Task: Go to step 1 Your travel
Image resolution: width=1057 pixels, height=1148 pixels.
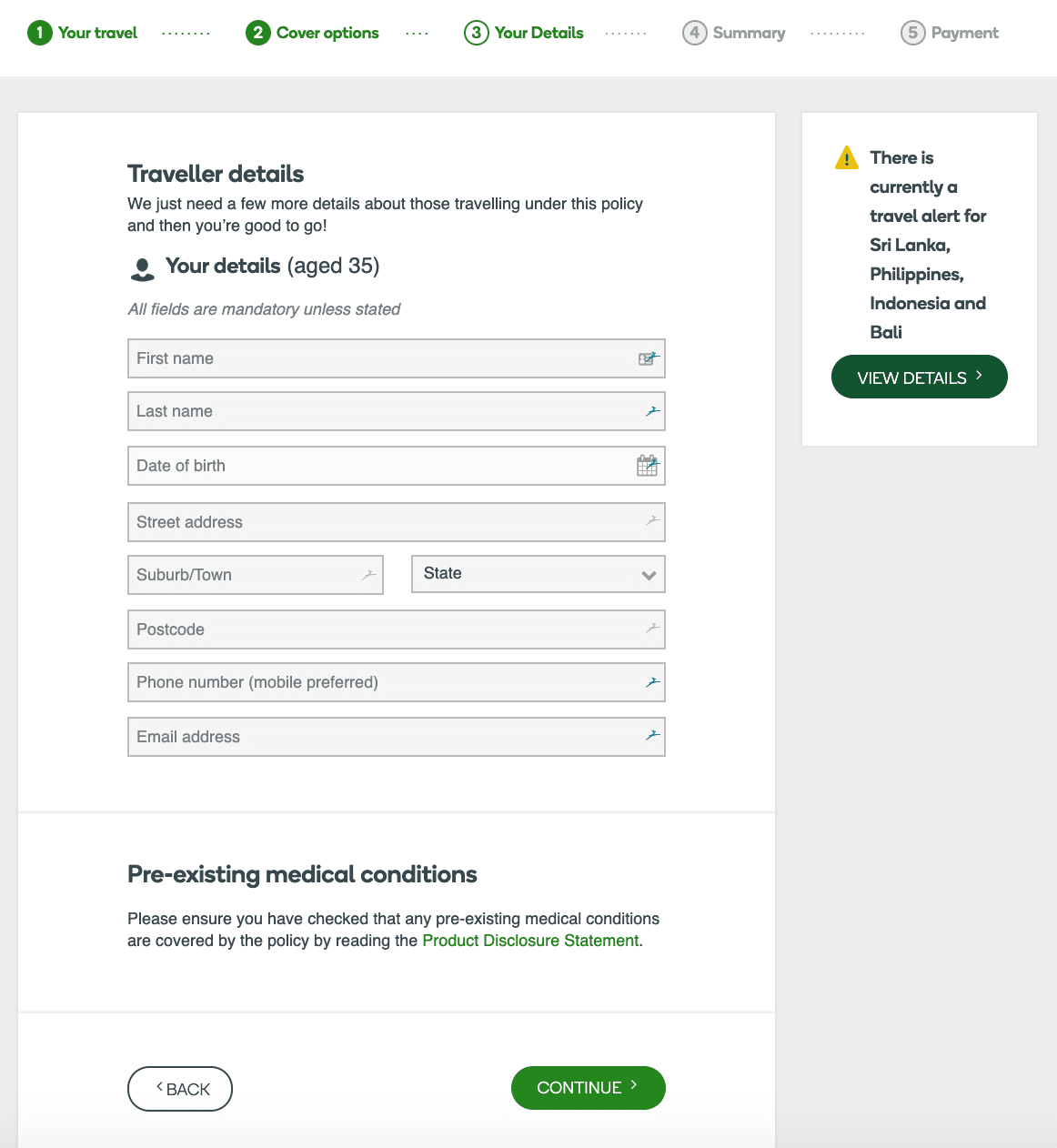Action: pos(83,33)
